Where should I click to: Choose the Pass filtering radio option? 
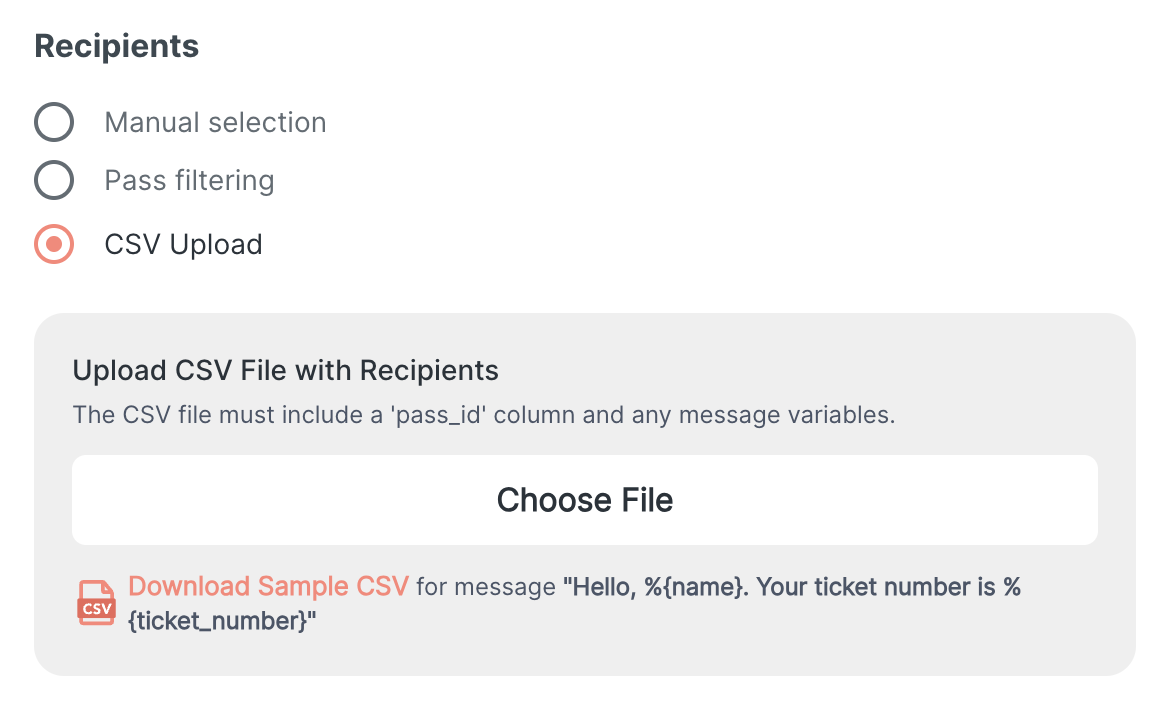[x=54, y=181]
